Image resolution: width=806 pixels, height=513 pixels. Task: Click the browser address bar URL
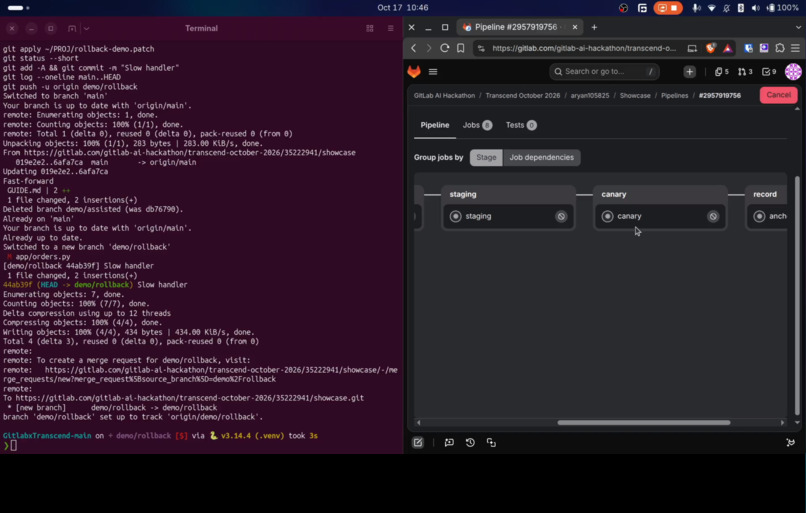pos(584,48)
